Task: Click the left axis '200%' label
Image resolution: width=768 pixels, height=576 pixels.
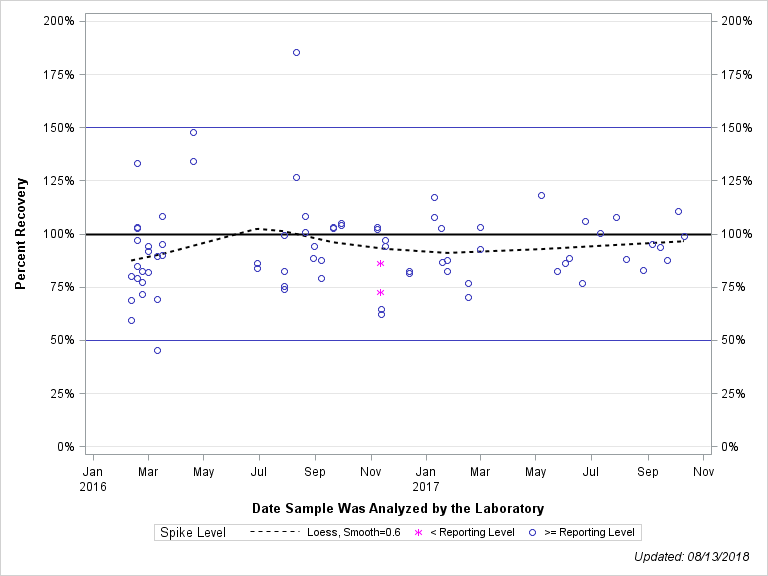Action: 59,21
